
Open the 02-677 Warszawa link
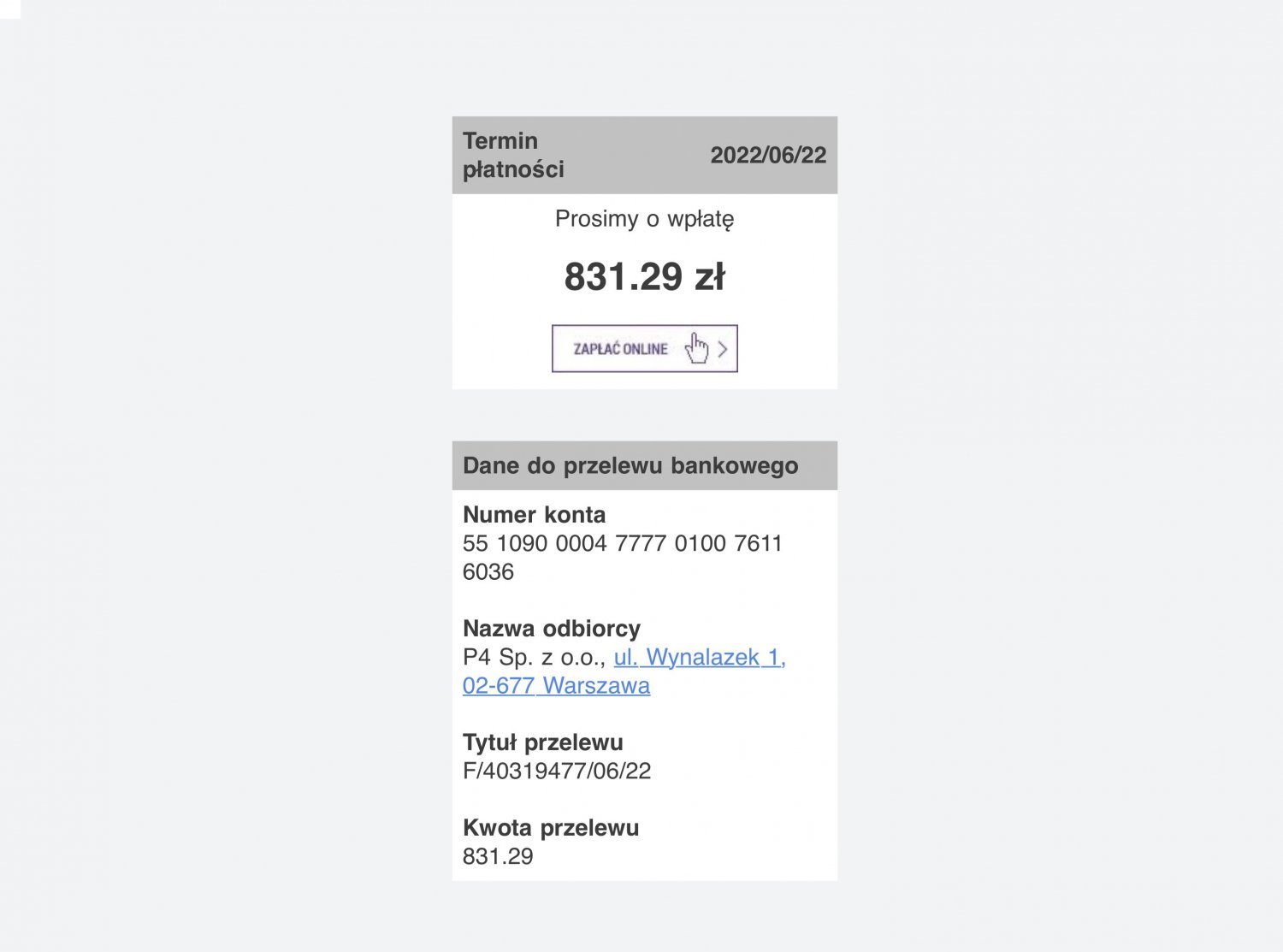pos(556,685)
